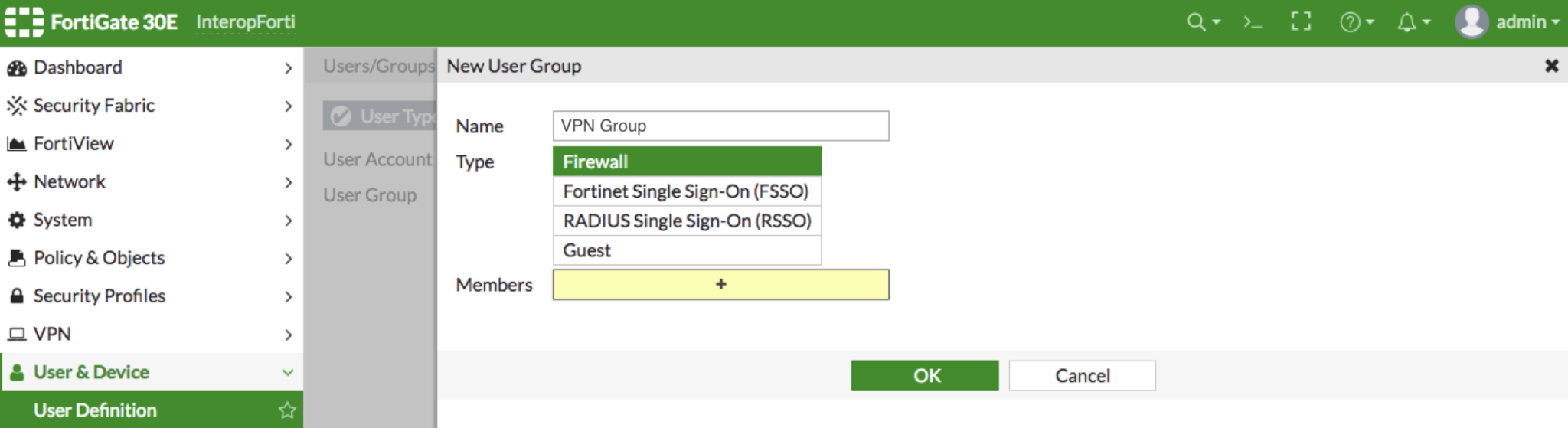The height and width of the screenshot is (428, 1568).
Task: Open the notifications bell
Action: pos(1406,22)
